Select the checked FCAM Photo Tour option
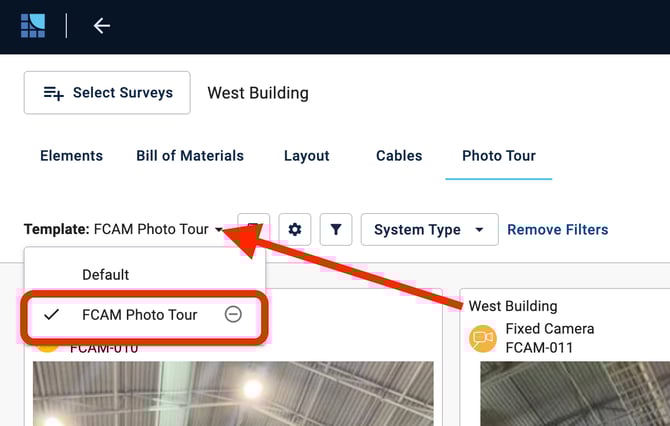The height and width of the screenshot is (426, 670). click(139, 314)
